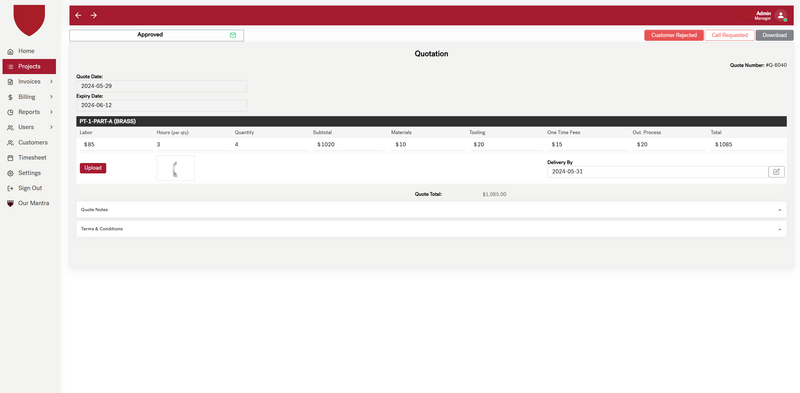Click the Timesheet calendar icon
The width and height of the screenshot is (800, 393).
pos(10,158)
